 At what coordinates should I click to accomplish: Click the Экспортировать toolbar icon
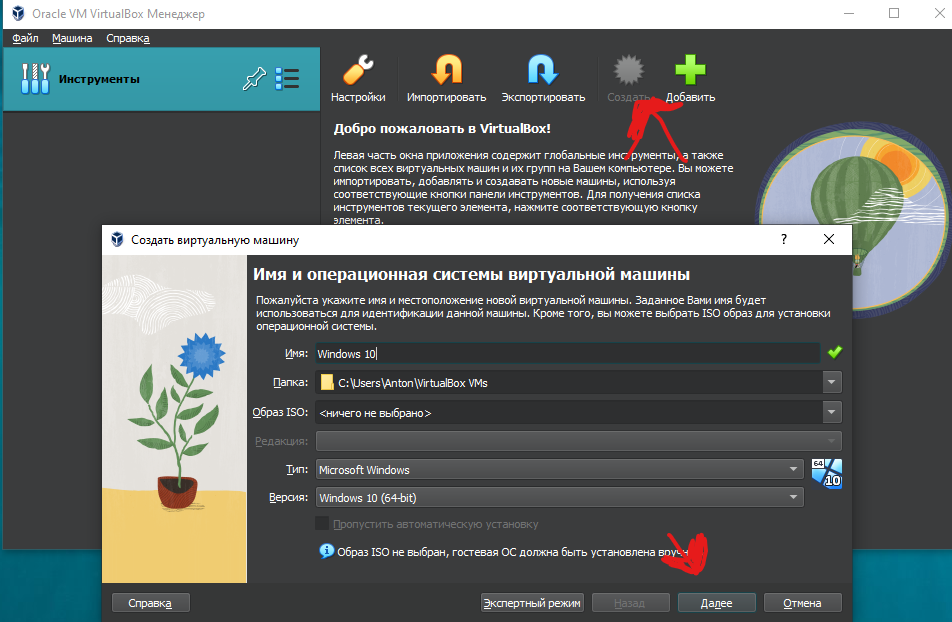542,70
